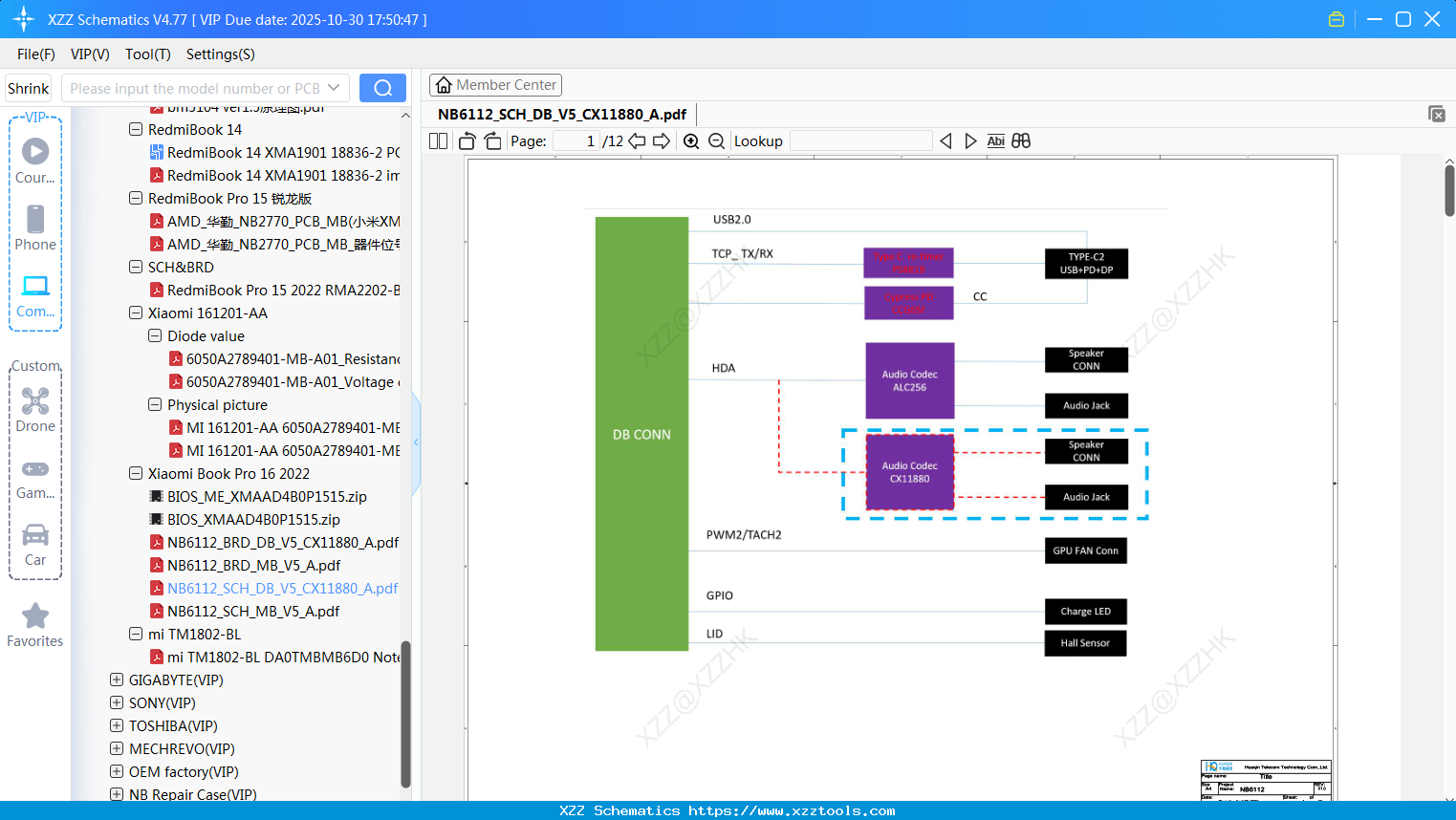Open NB6112_BRD_MB_V5_A.pdf in the tree

pos(245,566)
